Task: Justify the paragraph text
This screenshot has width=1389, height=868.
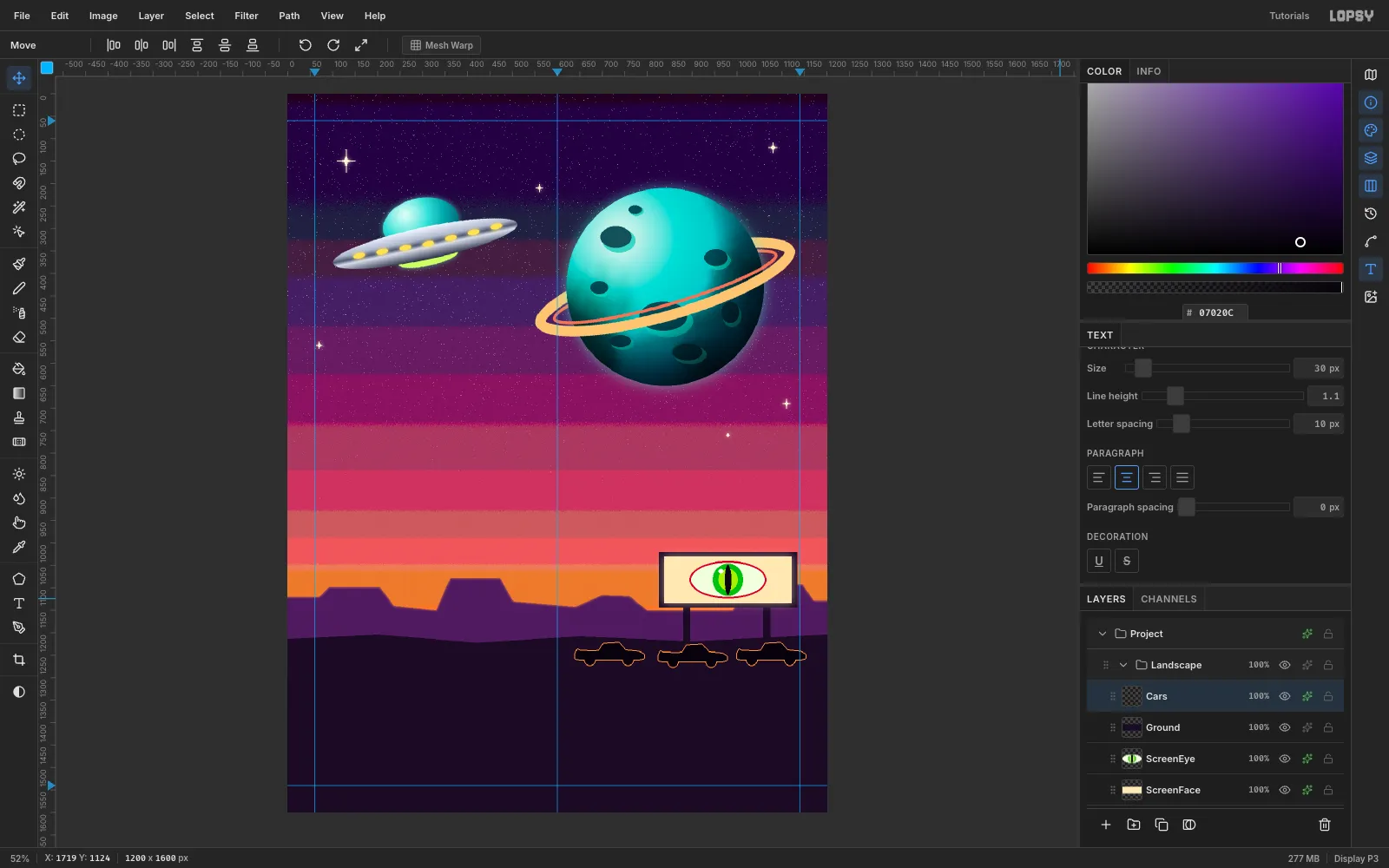Action: coord(1182,477)
